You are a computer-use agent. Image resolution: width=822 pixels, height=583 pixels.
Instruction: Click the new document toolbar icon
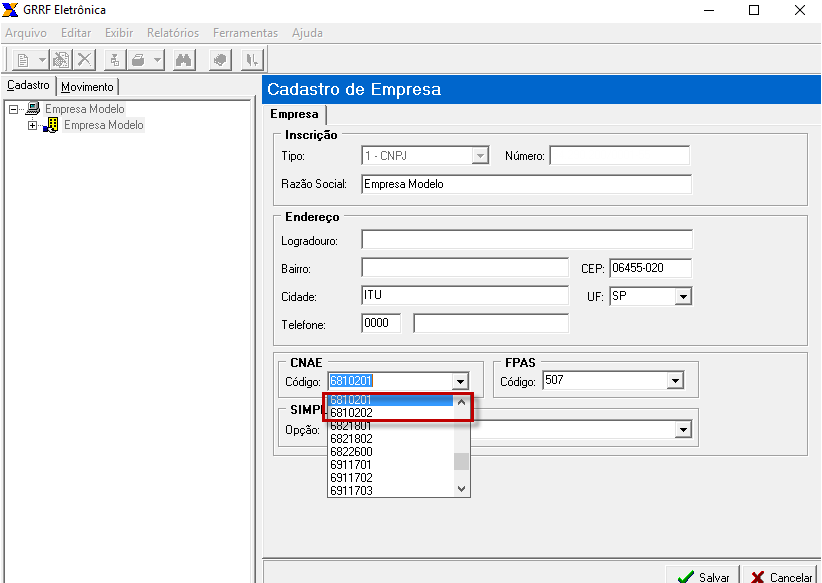[x=23, y=59]
